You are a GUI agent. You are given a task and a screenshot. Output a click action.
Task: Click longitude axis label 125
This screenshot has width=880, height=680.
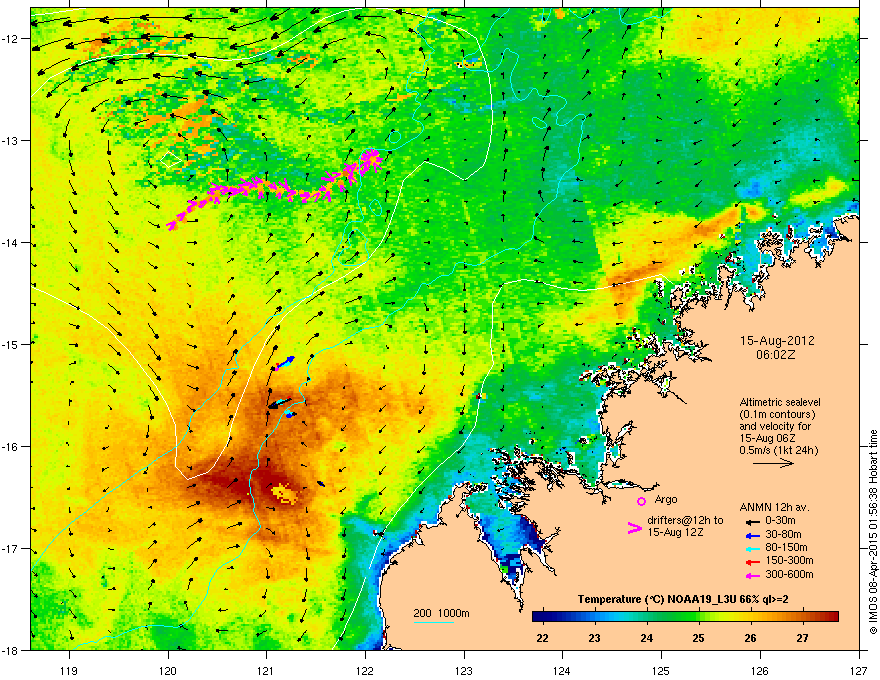(x=661, y=670)
